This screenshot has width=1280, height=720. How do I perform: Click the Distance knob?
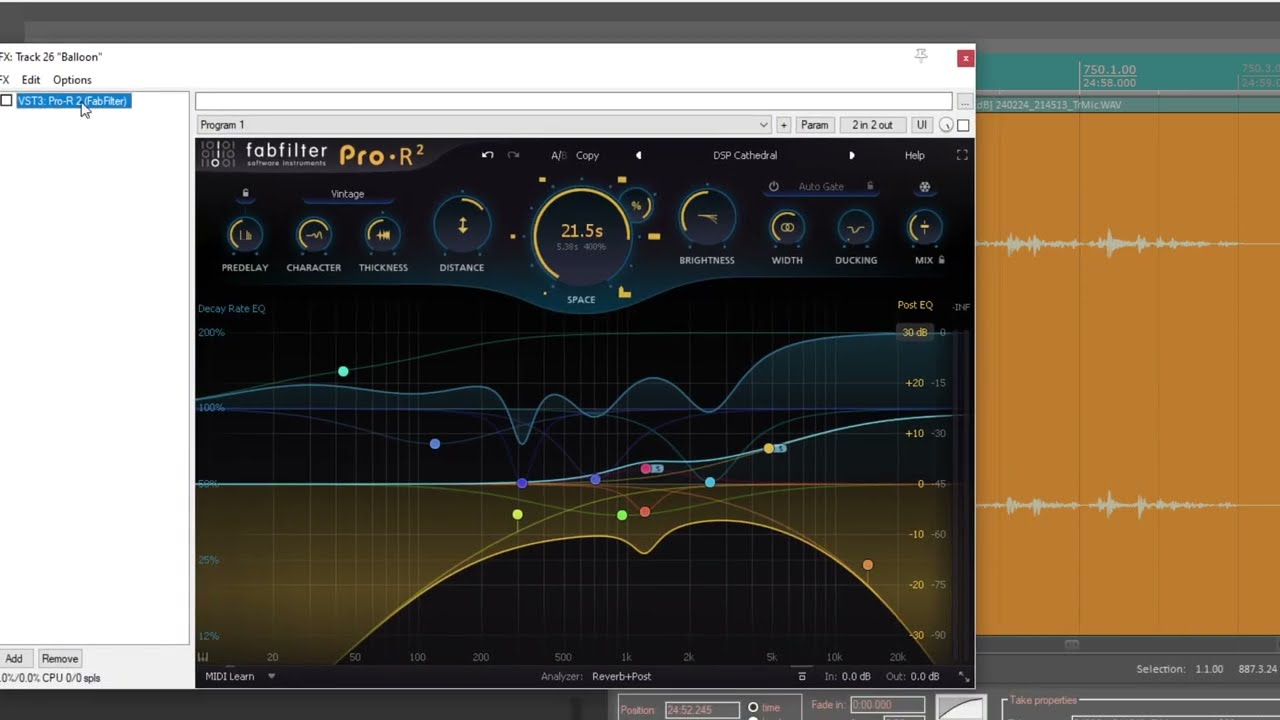(462, 226)
